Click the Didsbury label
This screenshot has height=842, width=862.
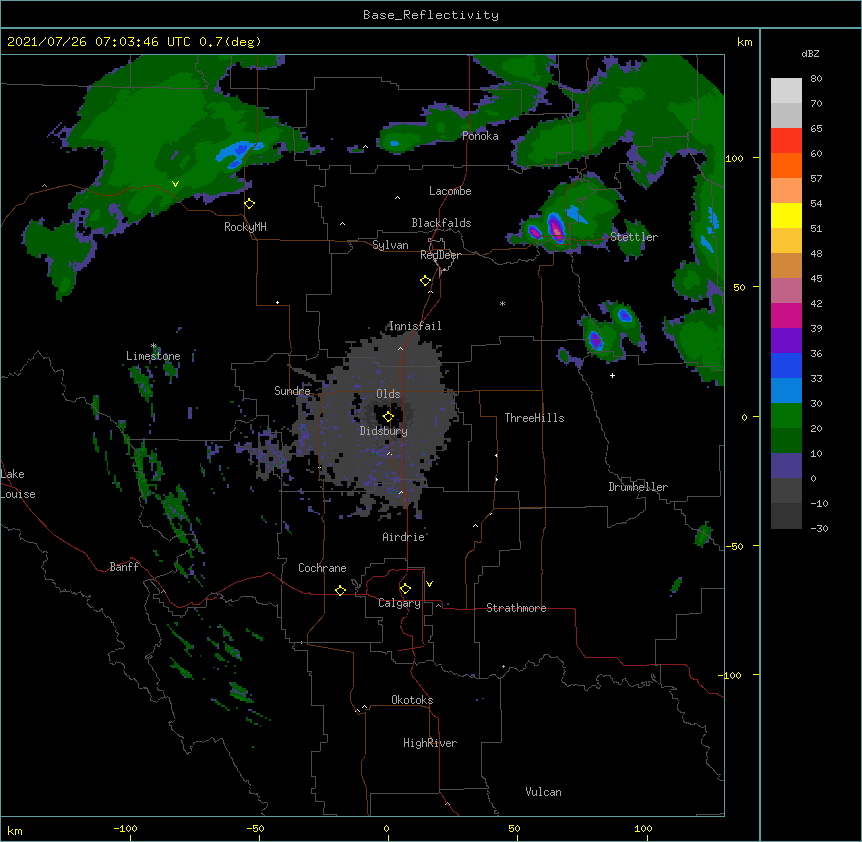click(384, 431)
